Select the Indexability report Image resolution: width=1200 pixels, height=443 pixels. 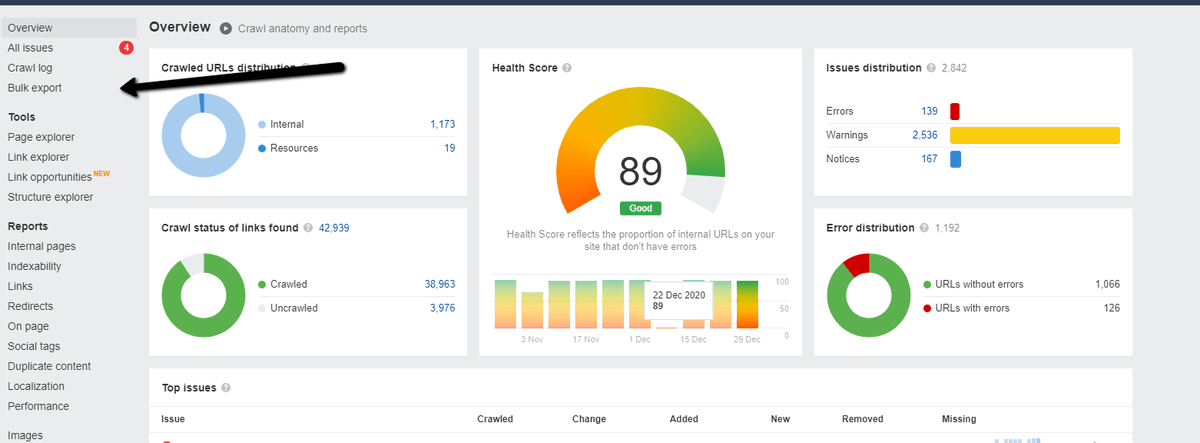(x=34, y=266)
